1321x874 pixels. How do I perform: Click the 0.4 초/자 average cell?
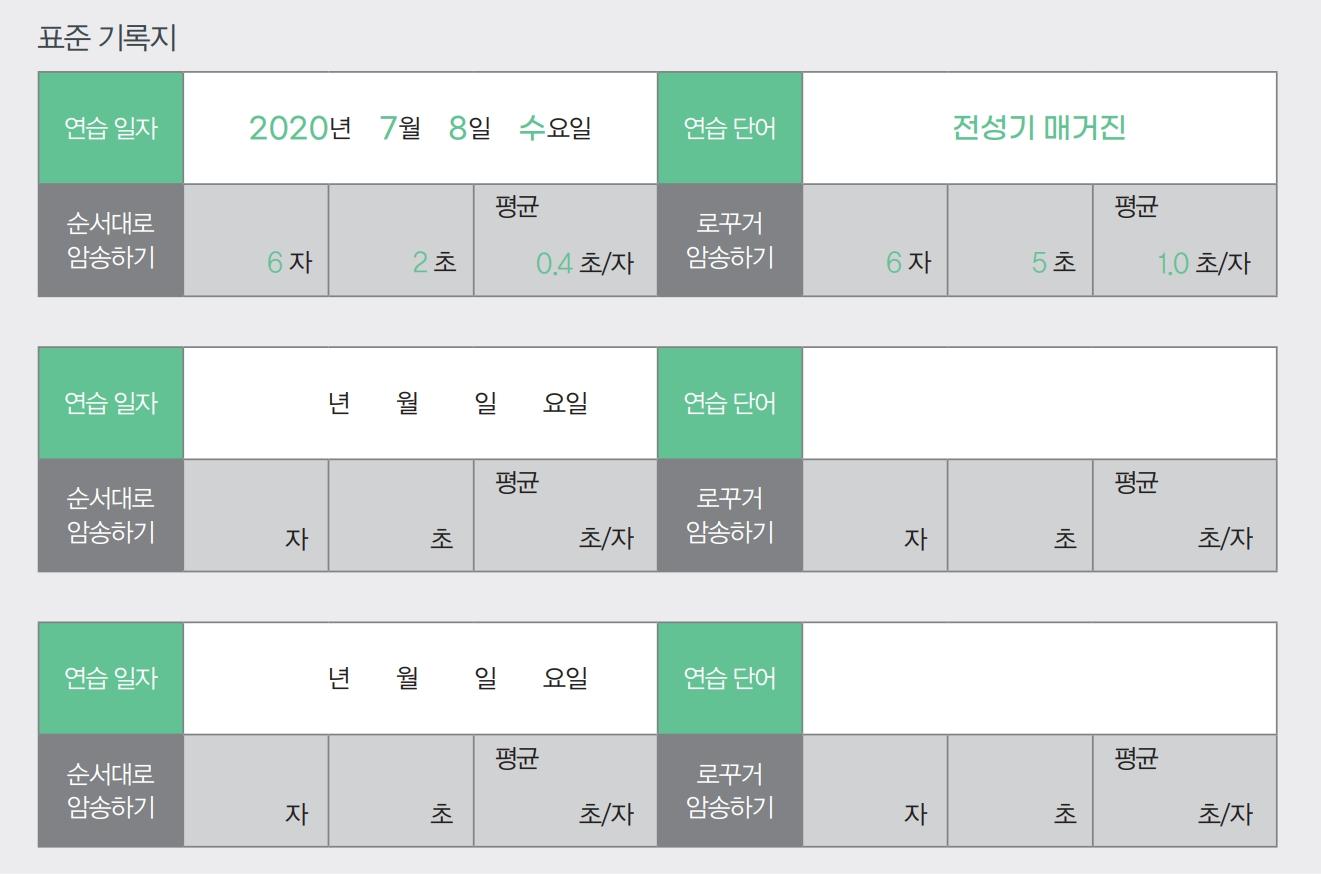[x=565, y=241]
